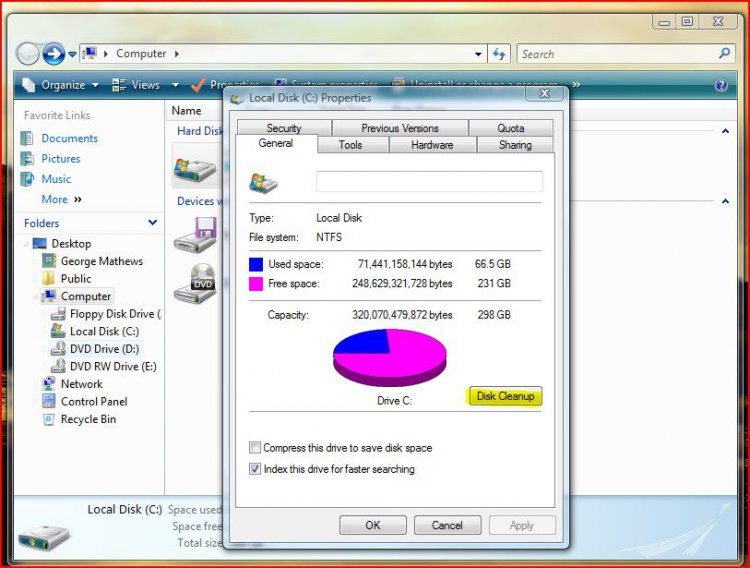Uncheck Index this drive for faster searching
750x568 pixels.
(255, 469)
